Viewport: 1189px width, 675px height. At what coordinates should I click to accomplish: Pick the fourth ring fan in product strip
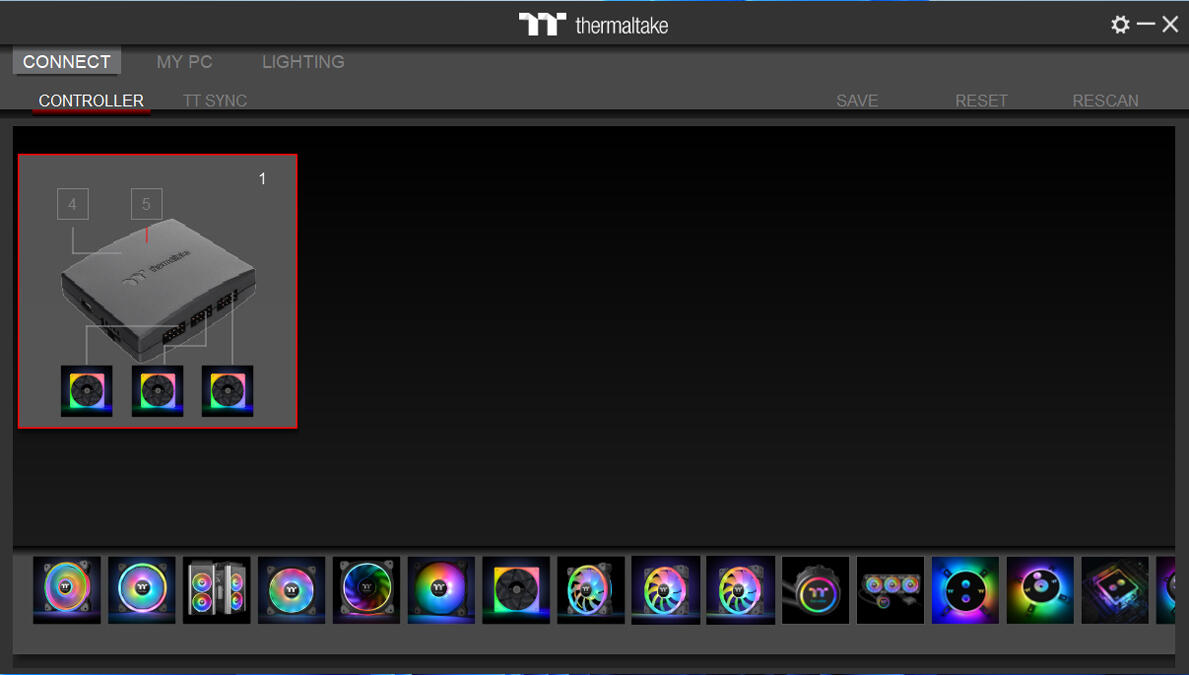coord(291,590)
